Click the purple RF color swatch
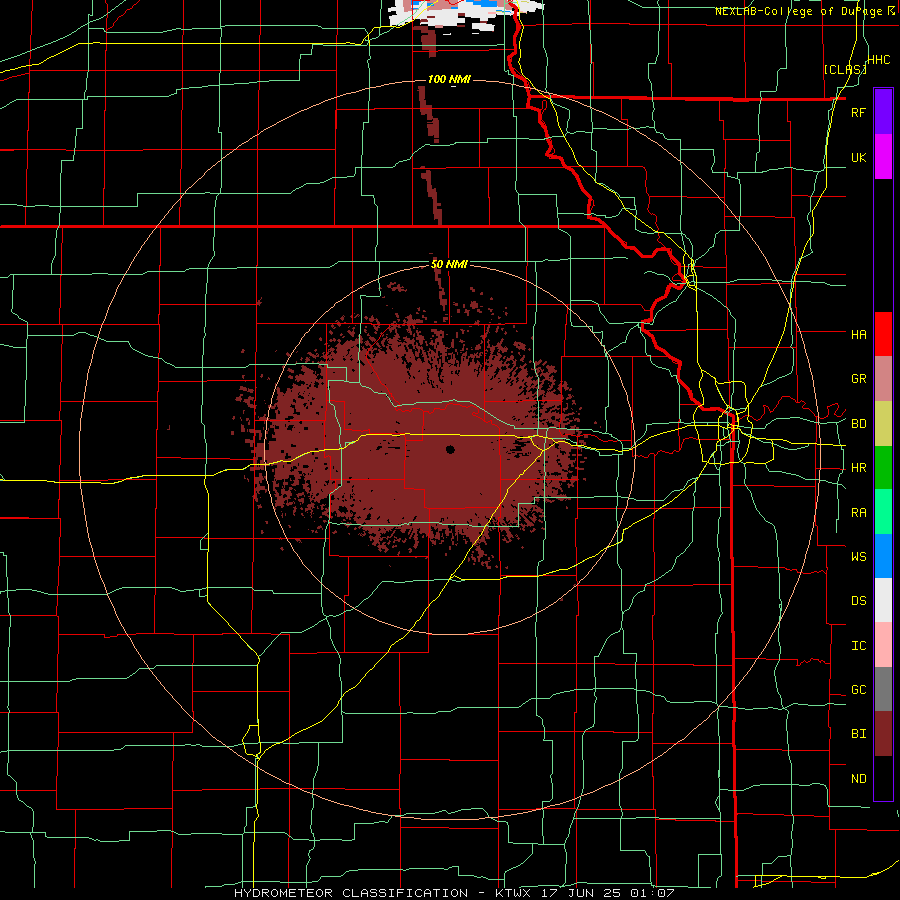The width and height of the screenshot is (900, 900). click(x=883, y=112)
